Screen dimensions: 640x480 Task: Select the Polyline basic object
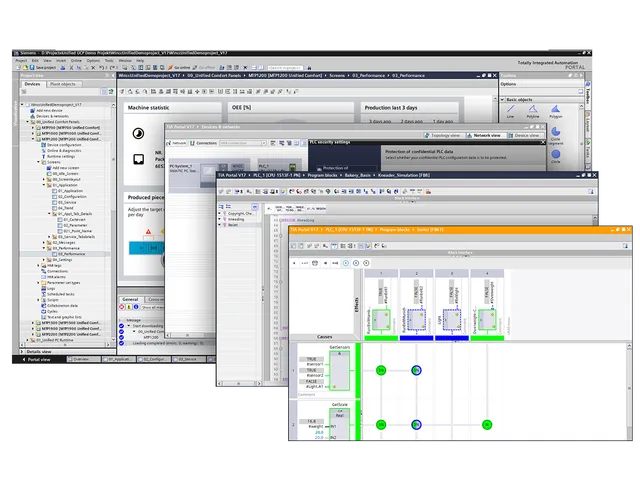(533, 111)
